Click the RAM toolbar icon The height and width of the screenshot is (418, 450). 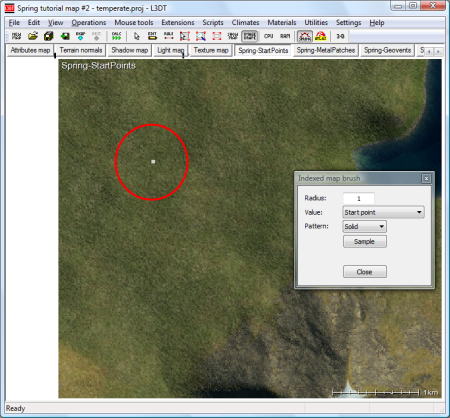[285, 36]
